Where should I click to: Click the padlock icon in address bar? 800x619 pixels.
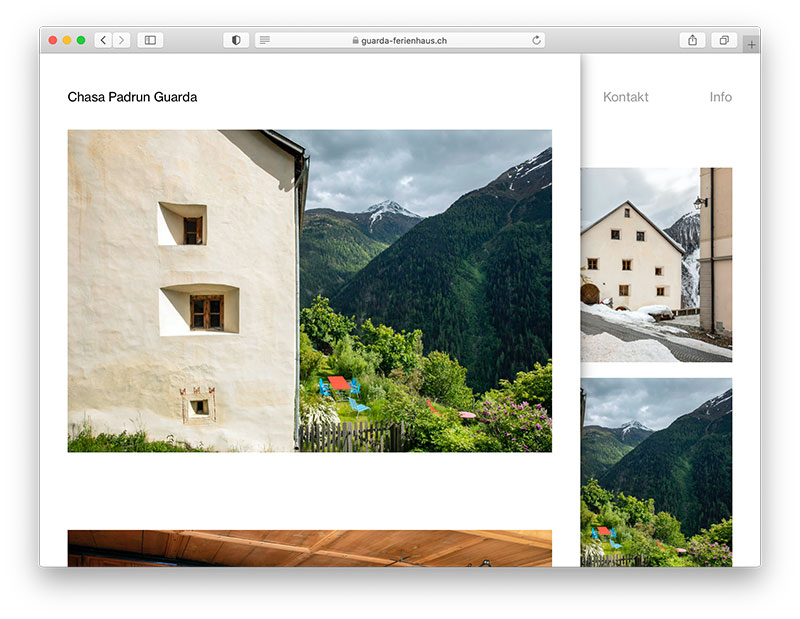click(355, 41)
